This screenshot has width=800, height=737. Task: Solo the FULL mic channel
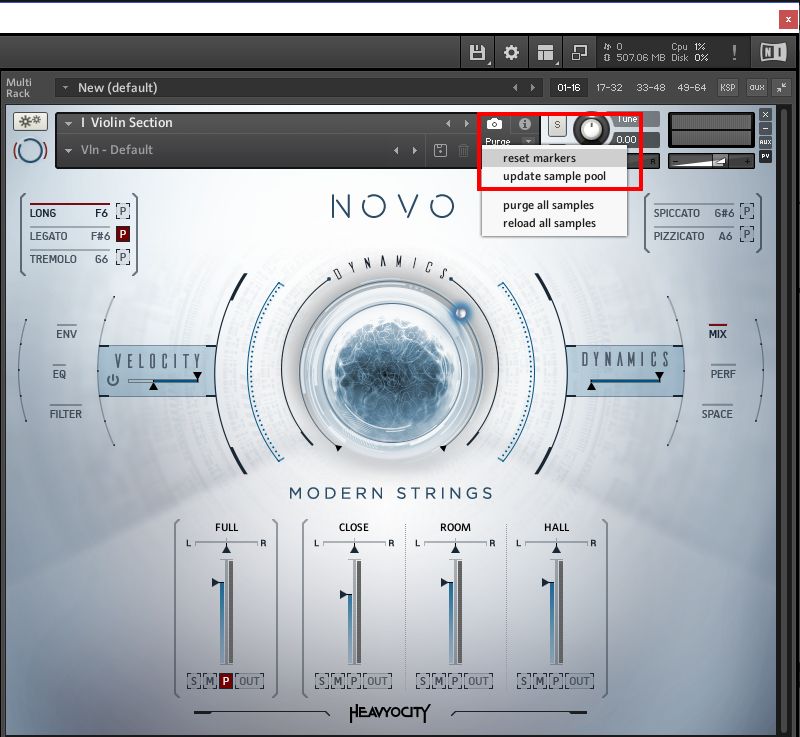[x=194, y=681]
